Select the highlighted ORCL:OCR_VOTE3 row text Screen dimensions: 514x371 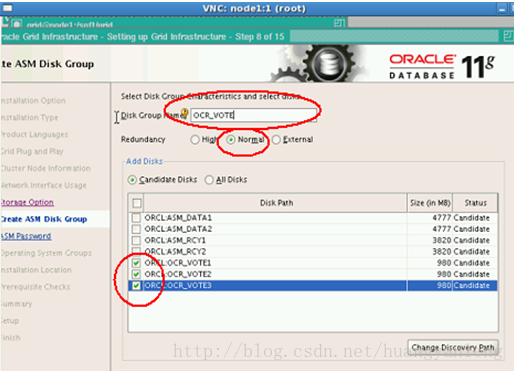(178, 286)
